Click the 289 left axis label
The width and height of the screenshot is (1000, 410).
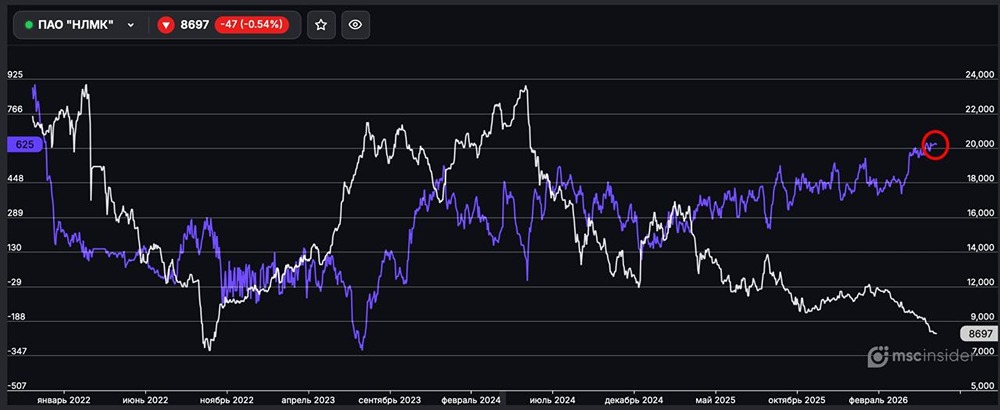[x=15, y=214]
